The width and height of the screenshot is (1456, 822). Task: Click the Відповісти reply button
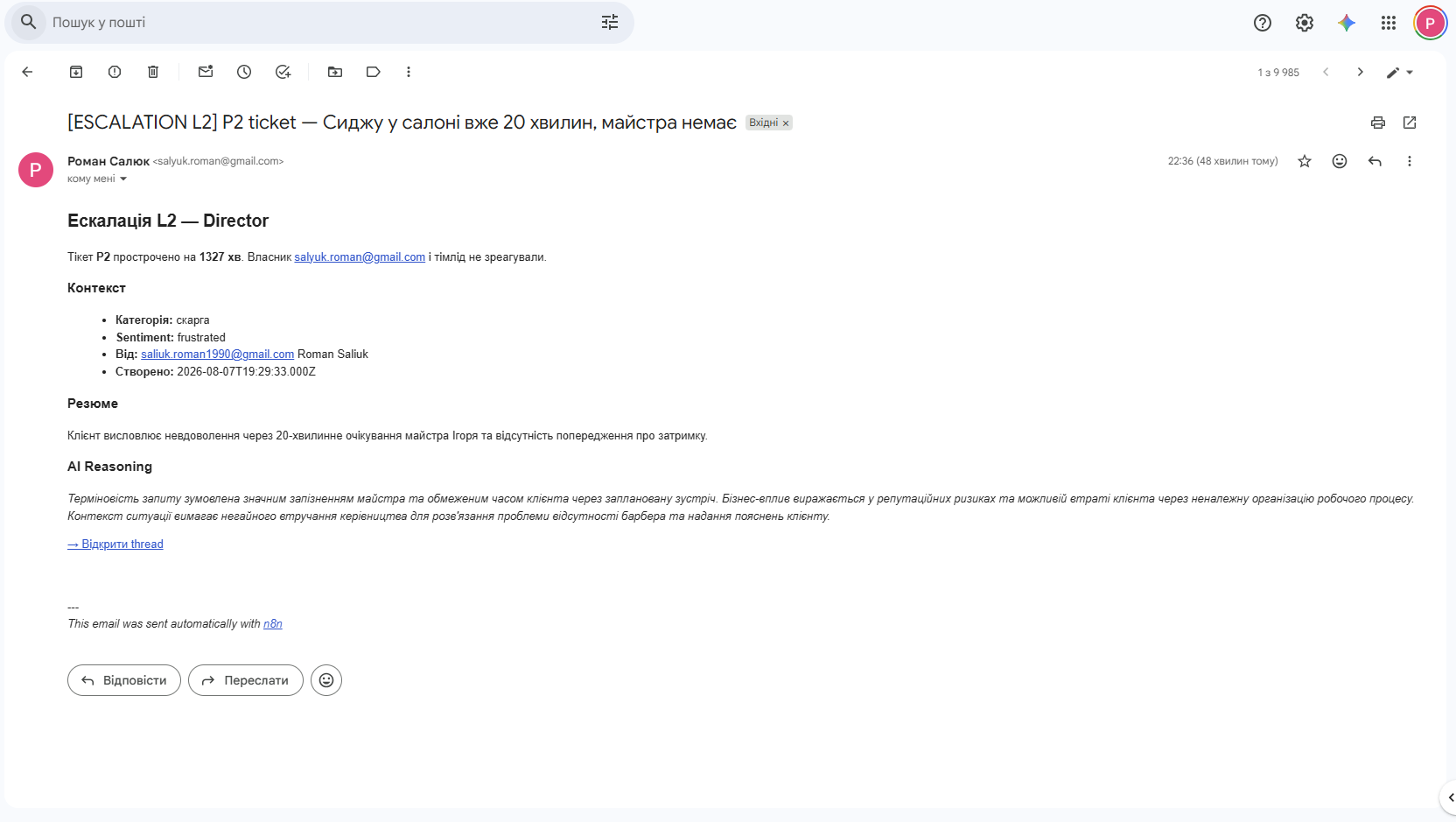[x=124, y=680]
